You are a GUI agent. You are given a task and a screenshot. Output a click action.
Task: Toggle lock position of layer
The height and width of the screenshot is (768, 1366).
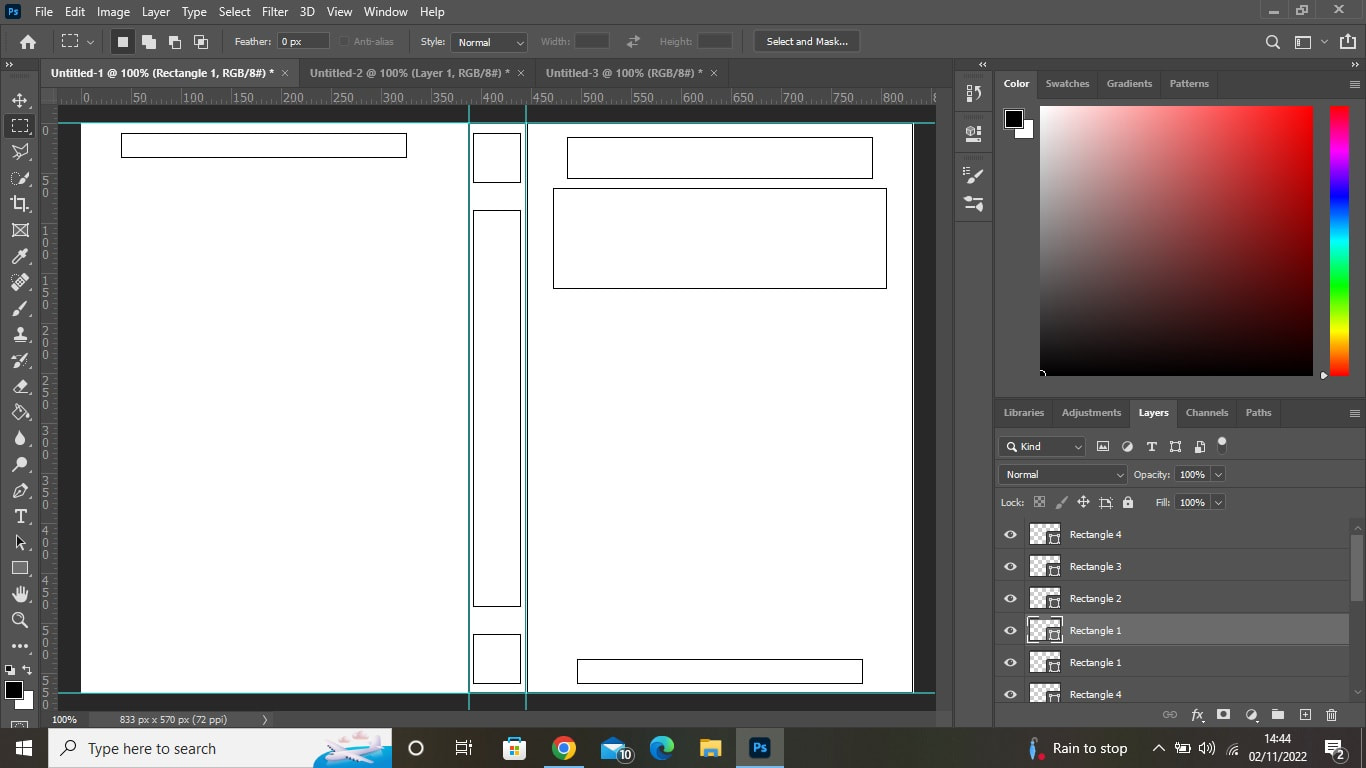coord(1083,502)
